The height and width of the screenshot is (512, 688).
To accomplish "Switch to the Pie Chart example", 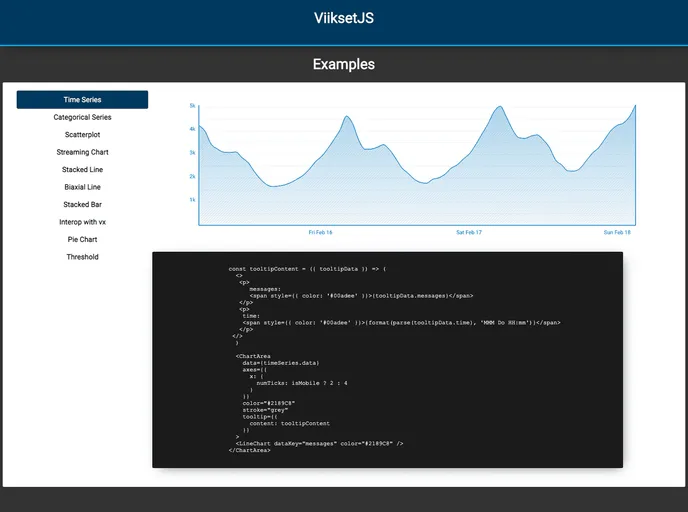I will pyautogui.click(x=82, y=240).
